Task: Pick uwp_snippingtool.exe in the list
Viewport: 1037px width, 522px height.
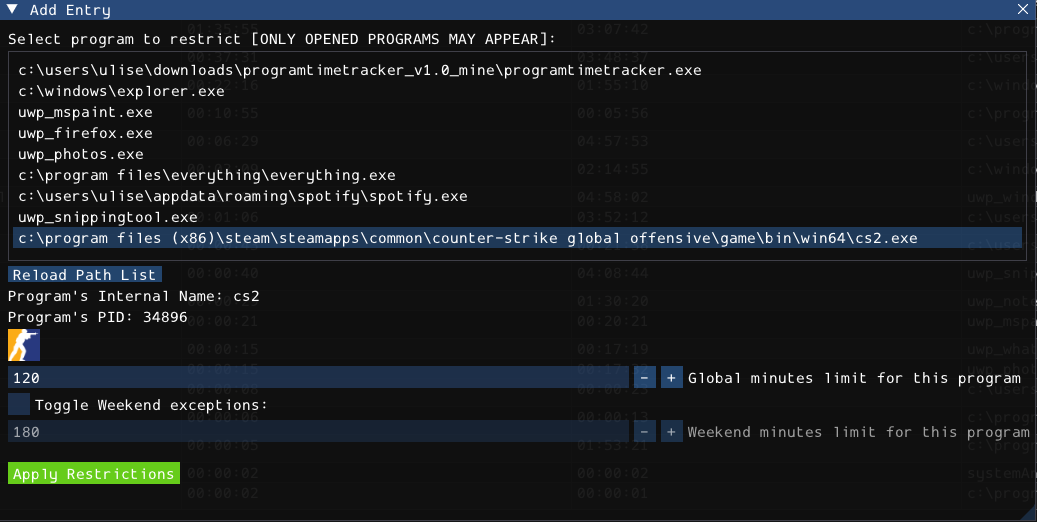Action: coord(517,217)
